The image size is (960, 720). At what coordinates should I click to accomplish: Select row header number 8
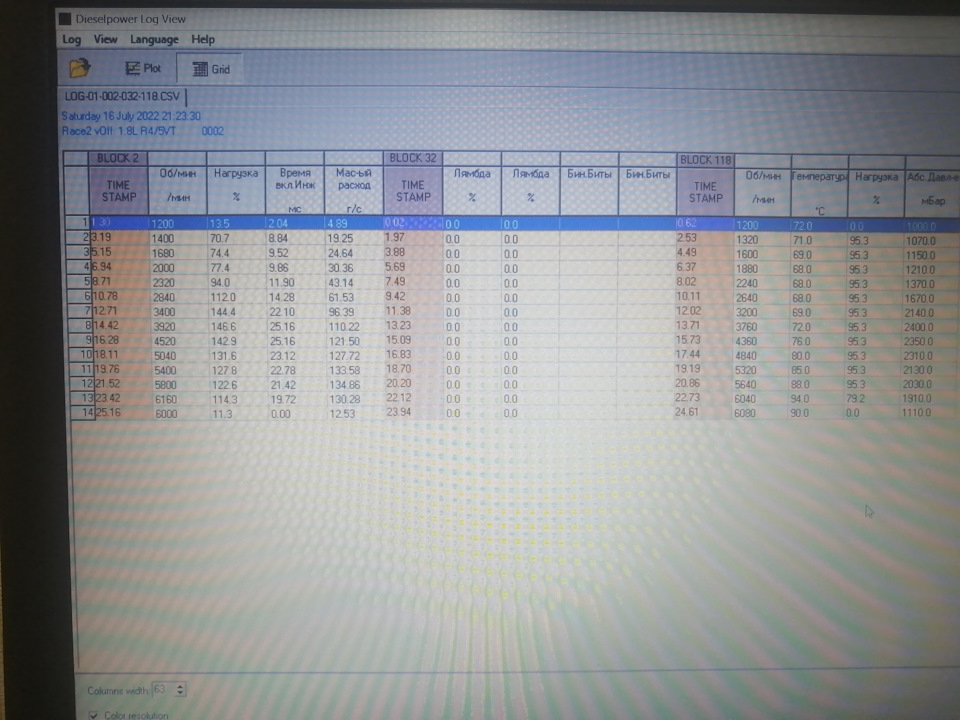pos(79,326)
